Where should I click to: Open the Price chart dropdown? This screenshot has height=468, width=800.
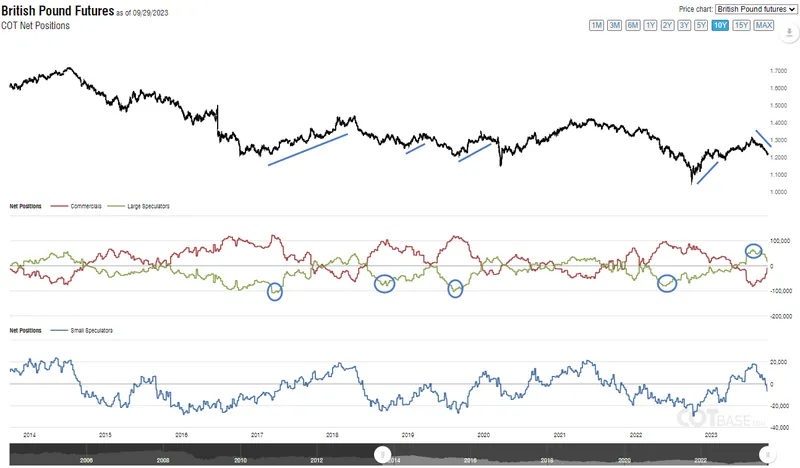click(756, 9)
